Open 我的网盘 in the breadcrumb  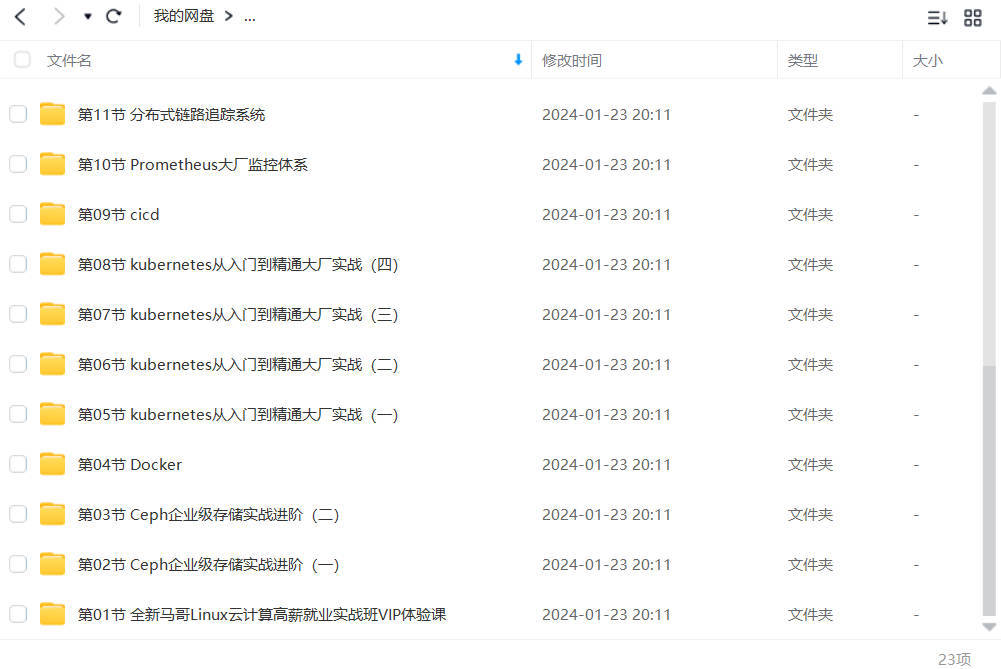coord(183,16)
